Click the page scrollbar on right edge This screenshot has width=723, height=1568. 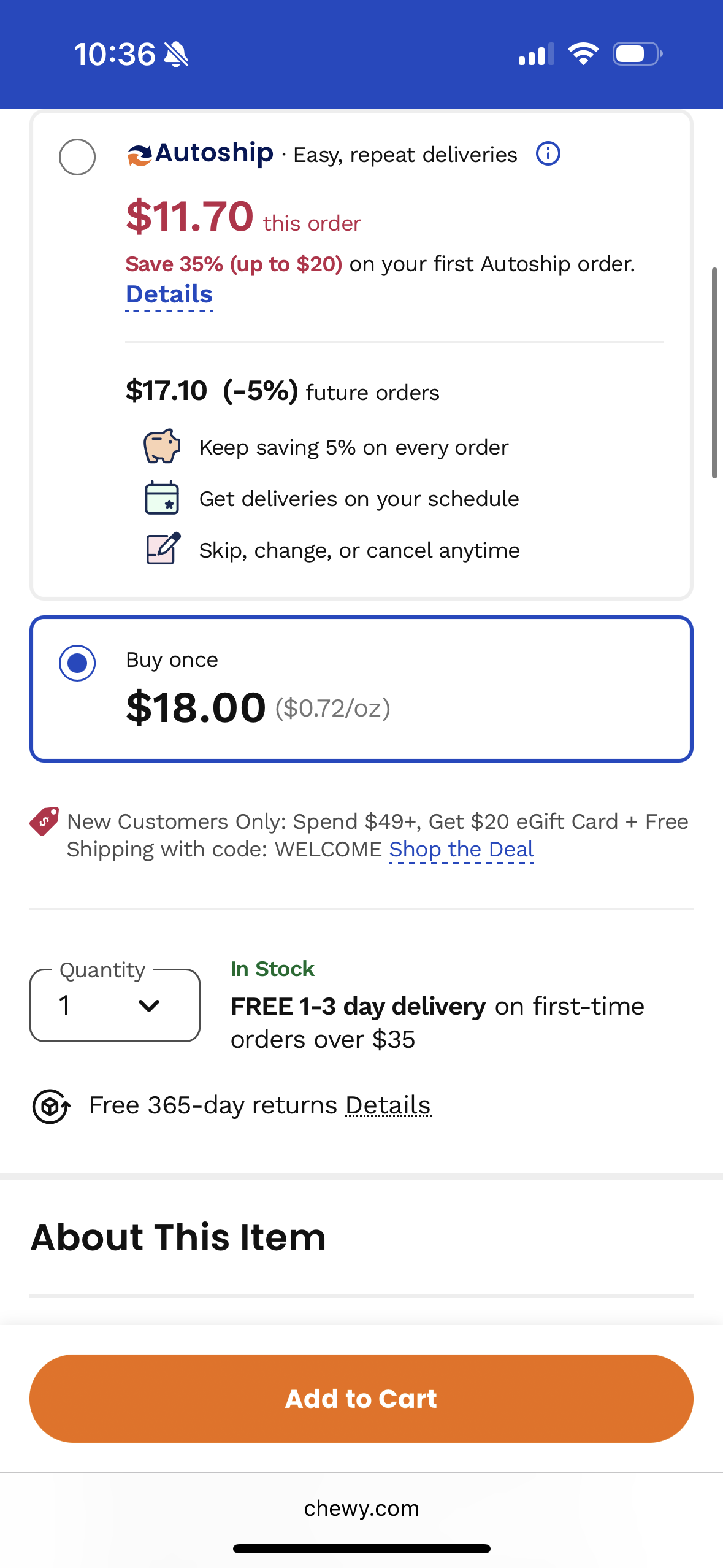[714, 372]
